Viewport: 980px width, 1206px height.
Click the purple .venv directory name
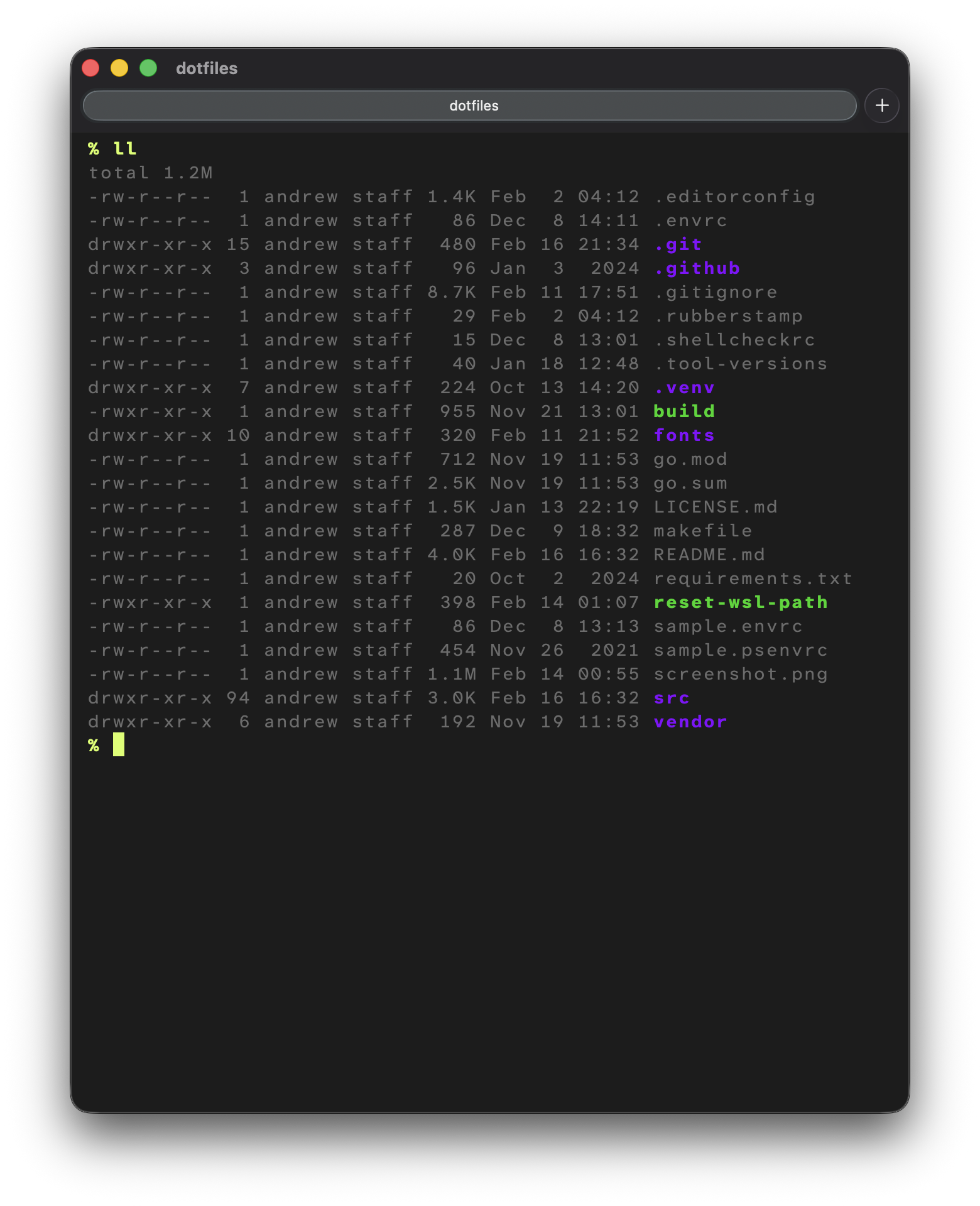pos(684,388)
